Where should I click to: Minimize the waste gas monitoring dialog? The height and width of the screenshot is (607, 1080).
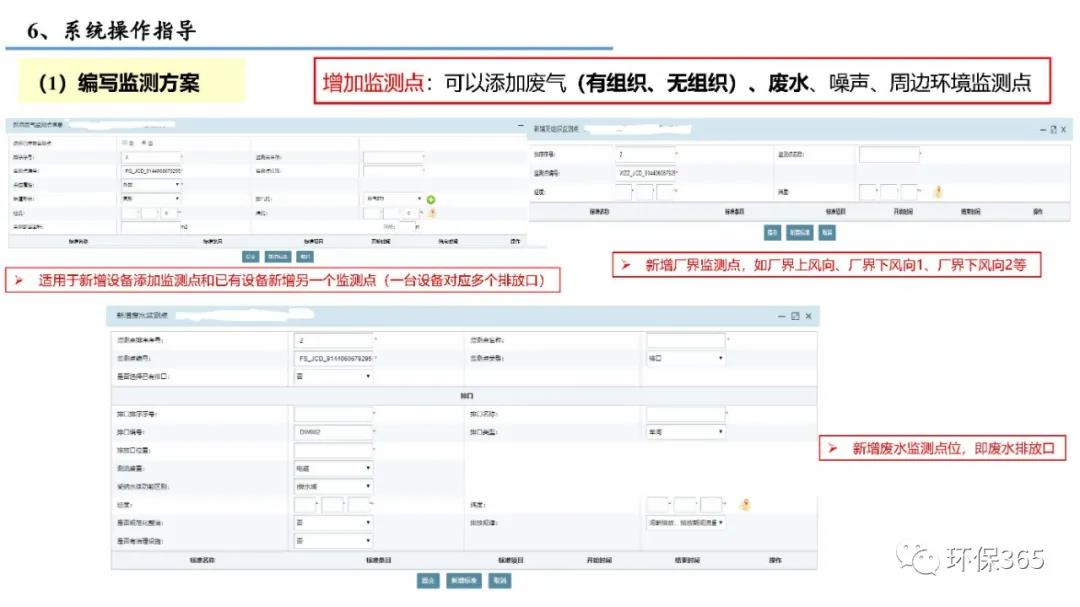pos(520,125)
